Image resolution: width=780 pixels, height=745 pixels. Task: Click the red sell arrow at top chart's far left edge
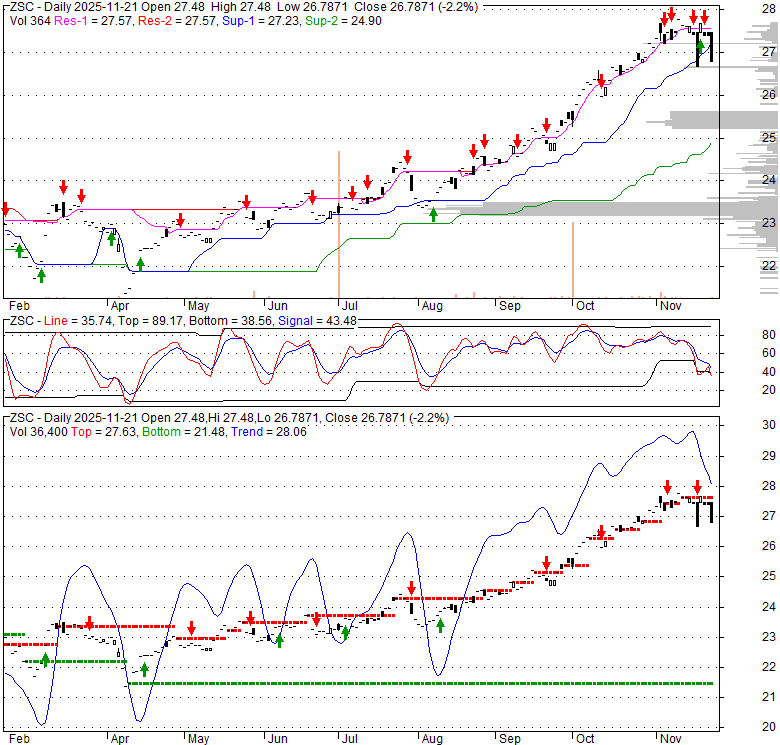pos(5,209)
